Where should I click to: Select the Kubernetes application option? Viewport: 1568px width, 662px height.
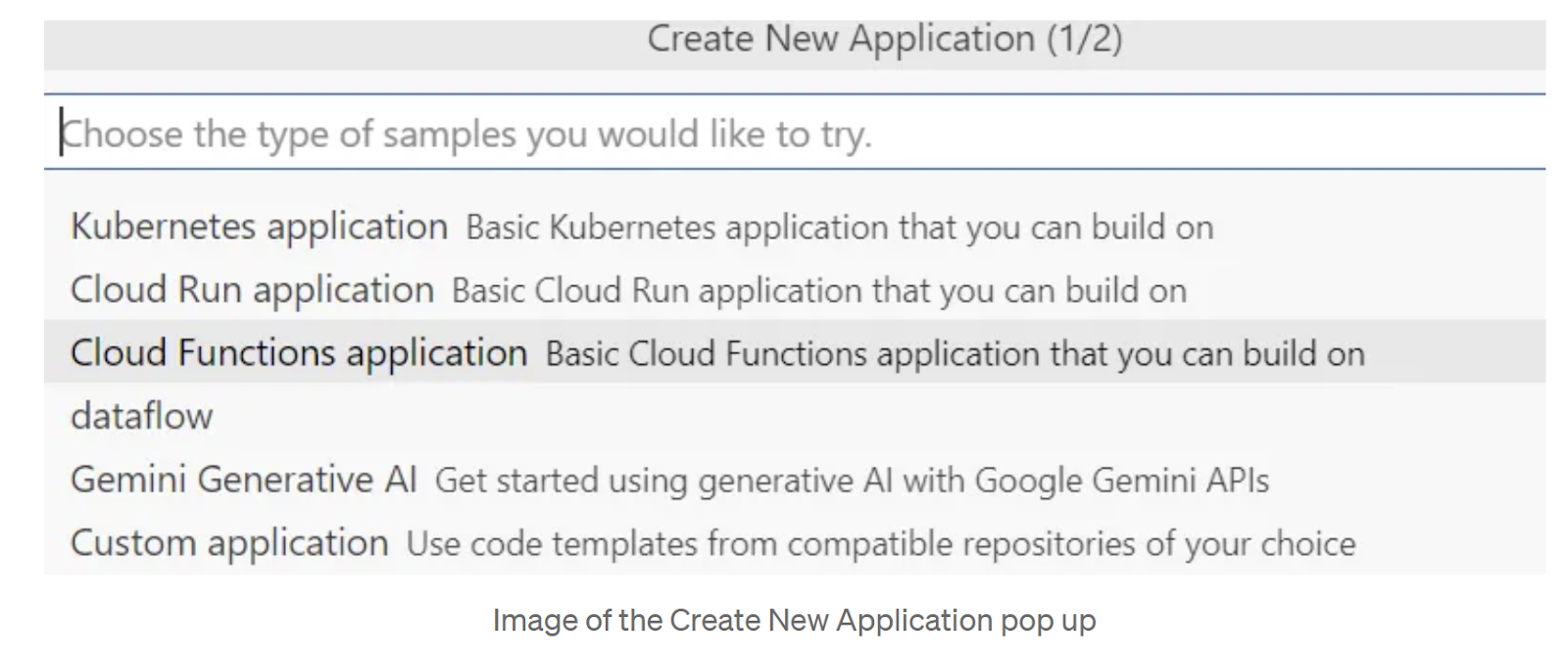point(259,227)
